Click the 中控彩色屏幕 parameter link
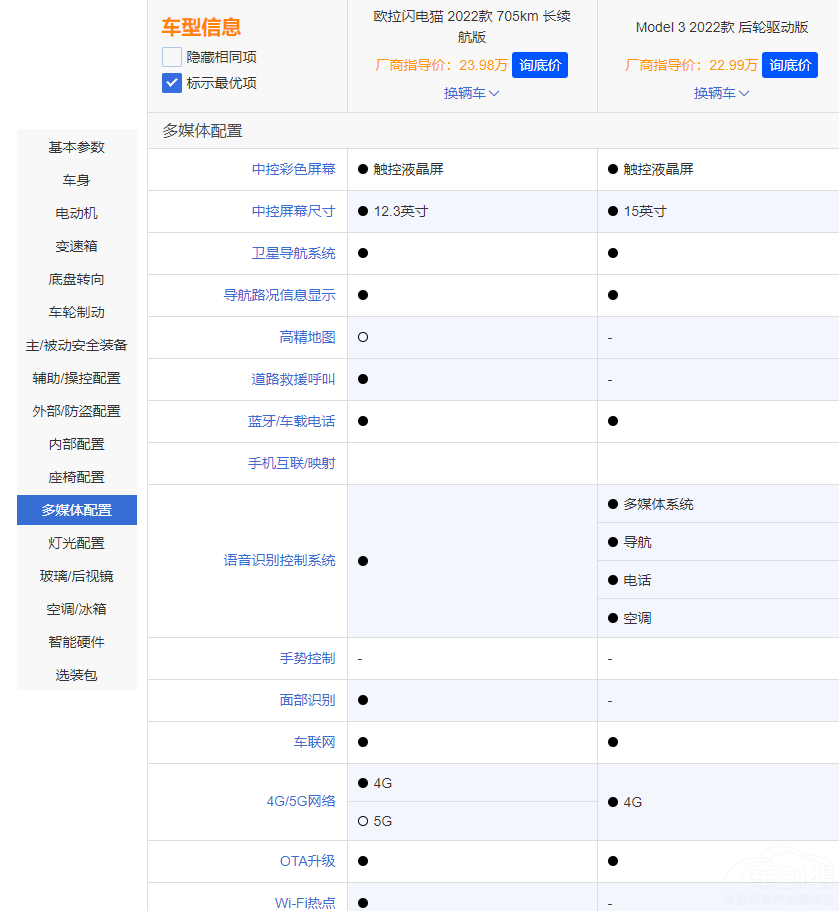This screenshot has width=839, height=911. pyautogui.click(x=293, y=169)
